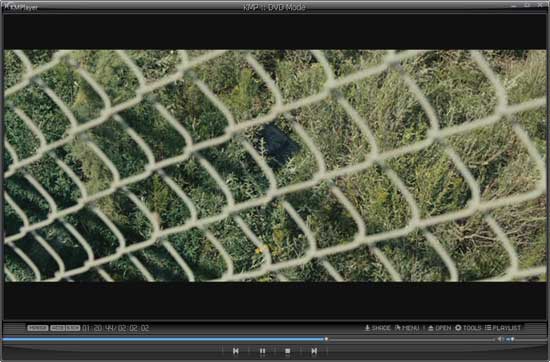Screen dimensions: 550x362
Task: Click OPEN to load media
Action: coord(440,328)
